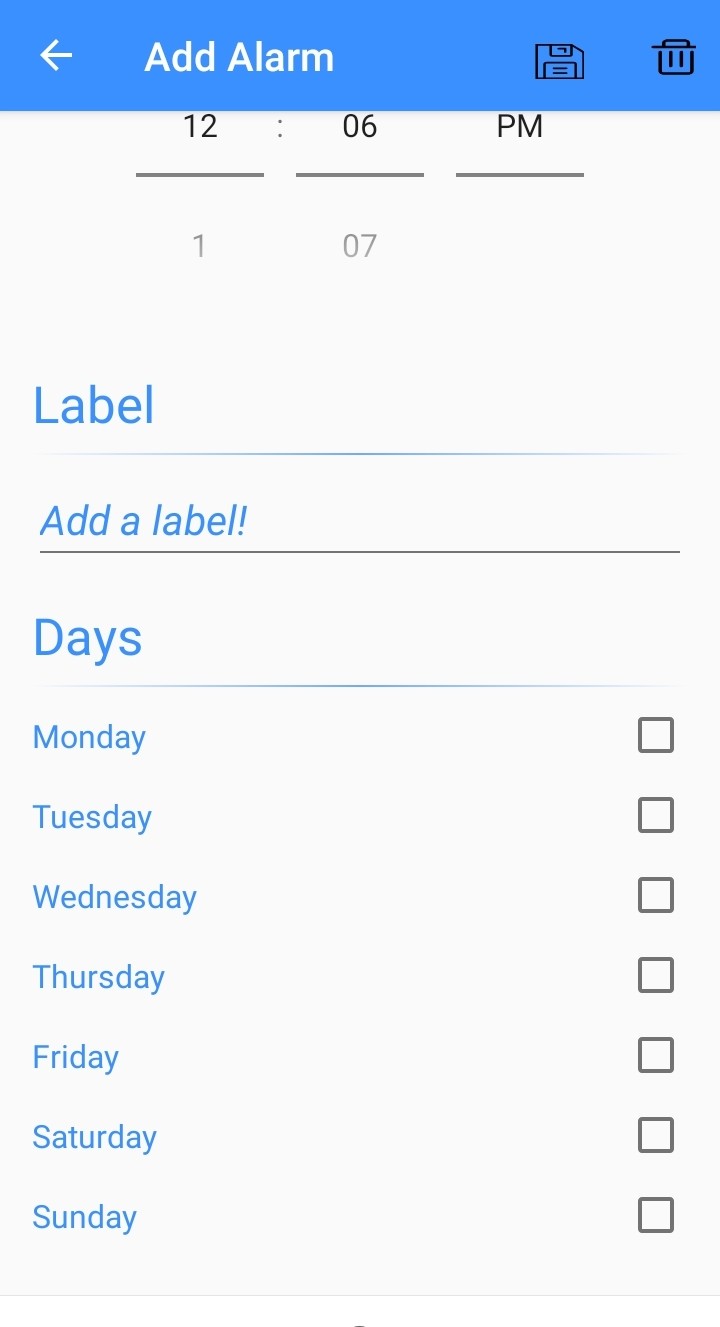
Task: Tap the Sunday day label
Action: (x=85, y=1217)
